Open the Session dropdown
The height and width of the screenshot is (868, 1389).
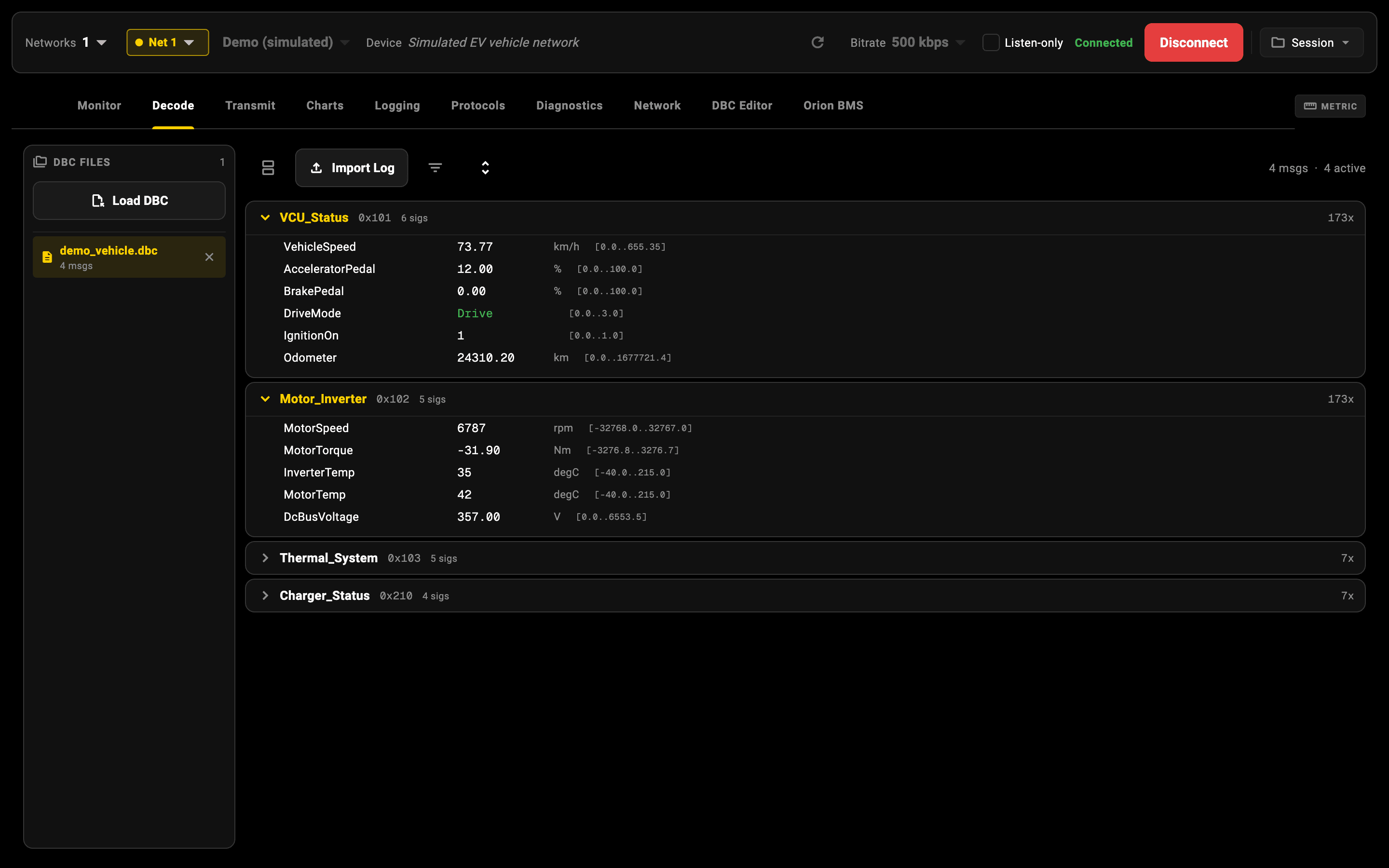pyautogui.click(x=1311, y=42)
